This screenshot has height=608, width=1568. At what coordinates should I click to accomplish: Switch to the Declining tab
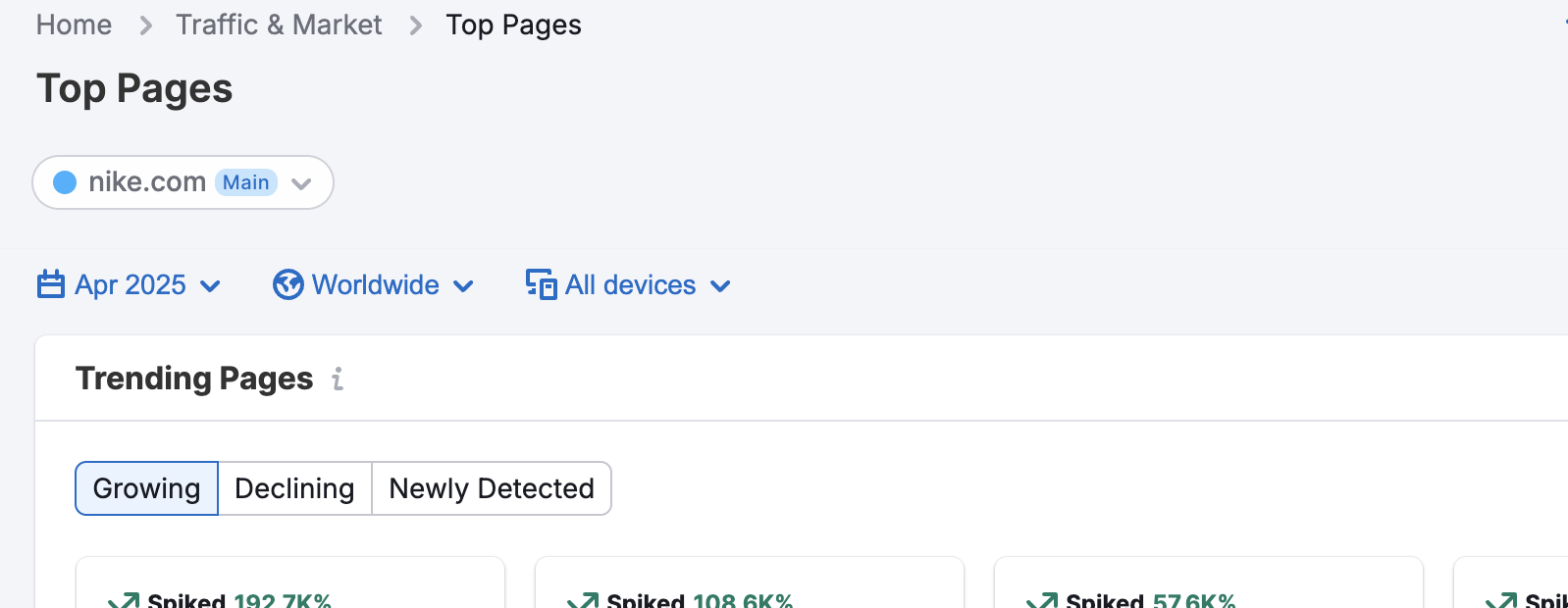(x=294, y=488)
